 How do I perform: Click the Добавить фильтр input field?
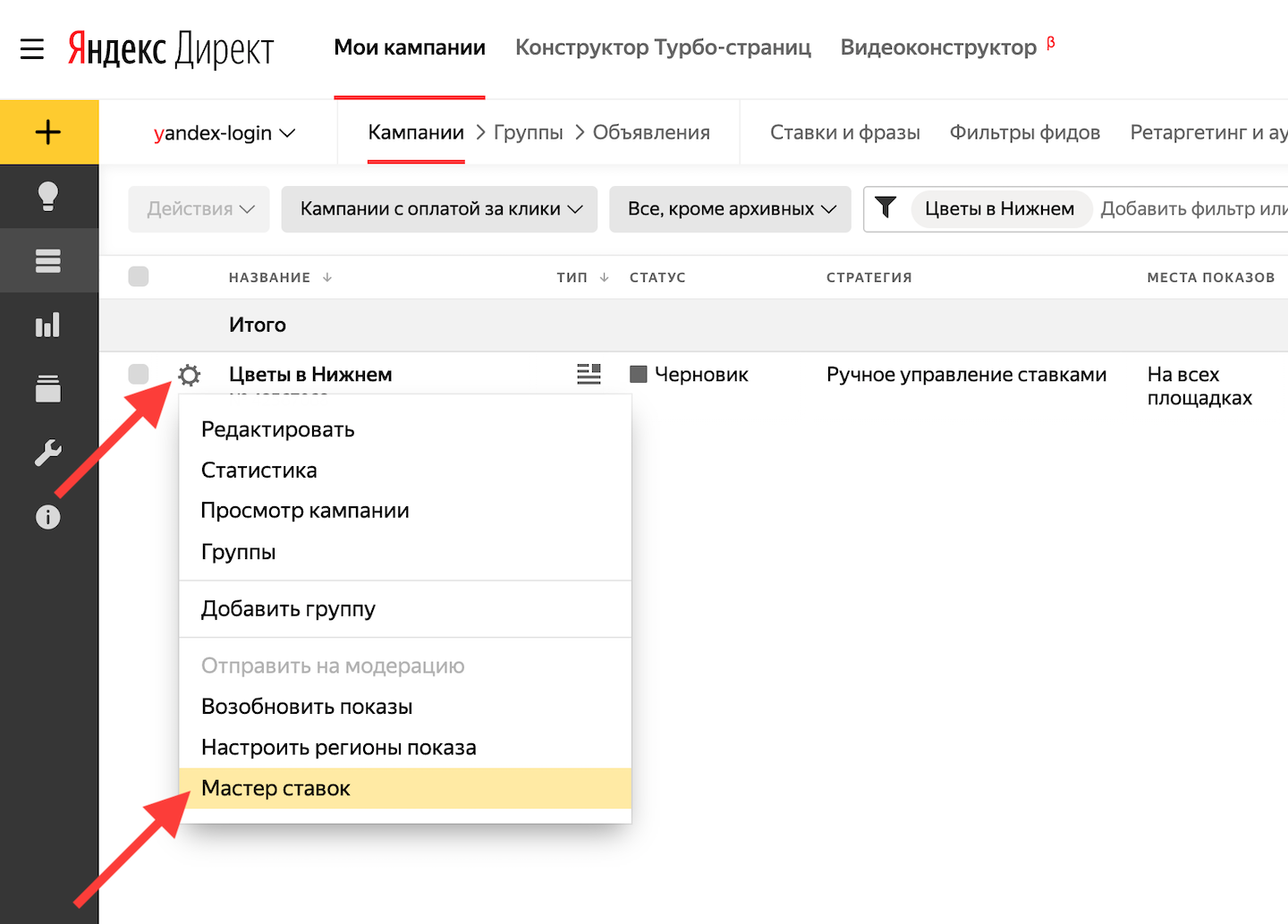(x=1193, y=208)
